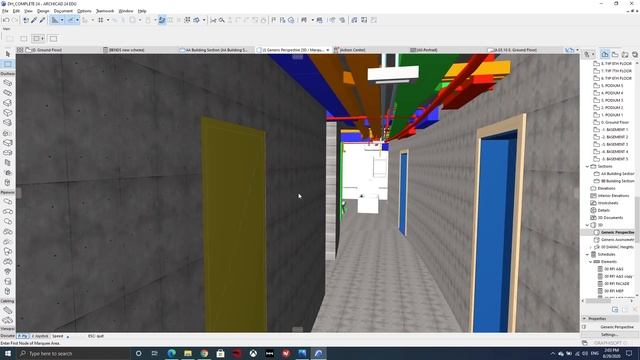
Task: Open the Publisher Sets navigator icon
Action: click(635, 54)
